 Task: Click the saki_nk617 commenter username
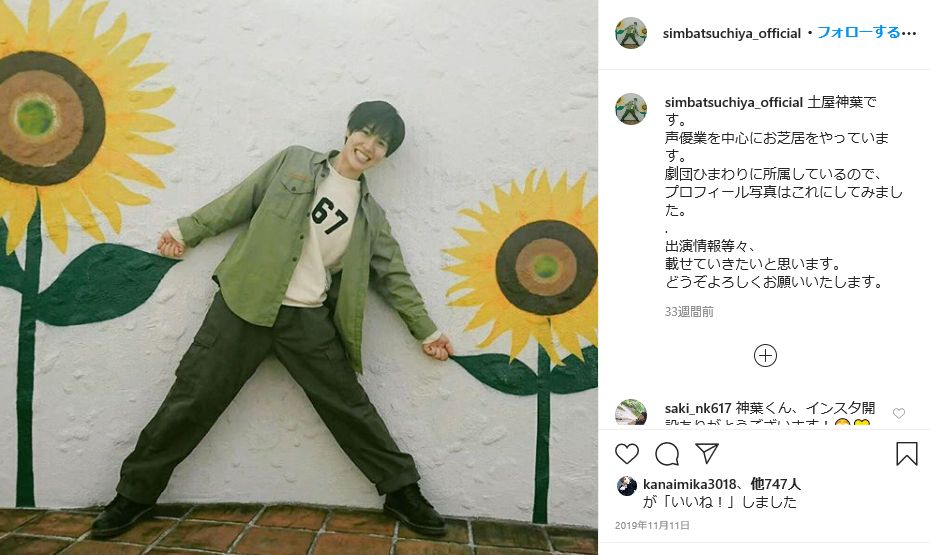tap(698, 409)
